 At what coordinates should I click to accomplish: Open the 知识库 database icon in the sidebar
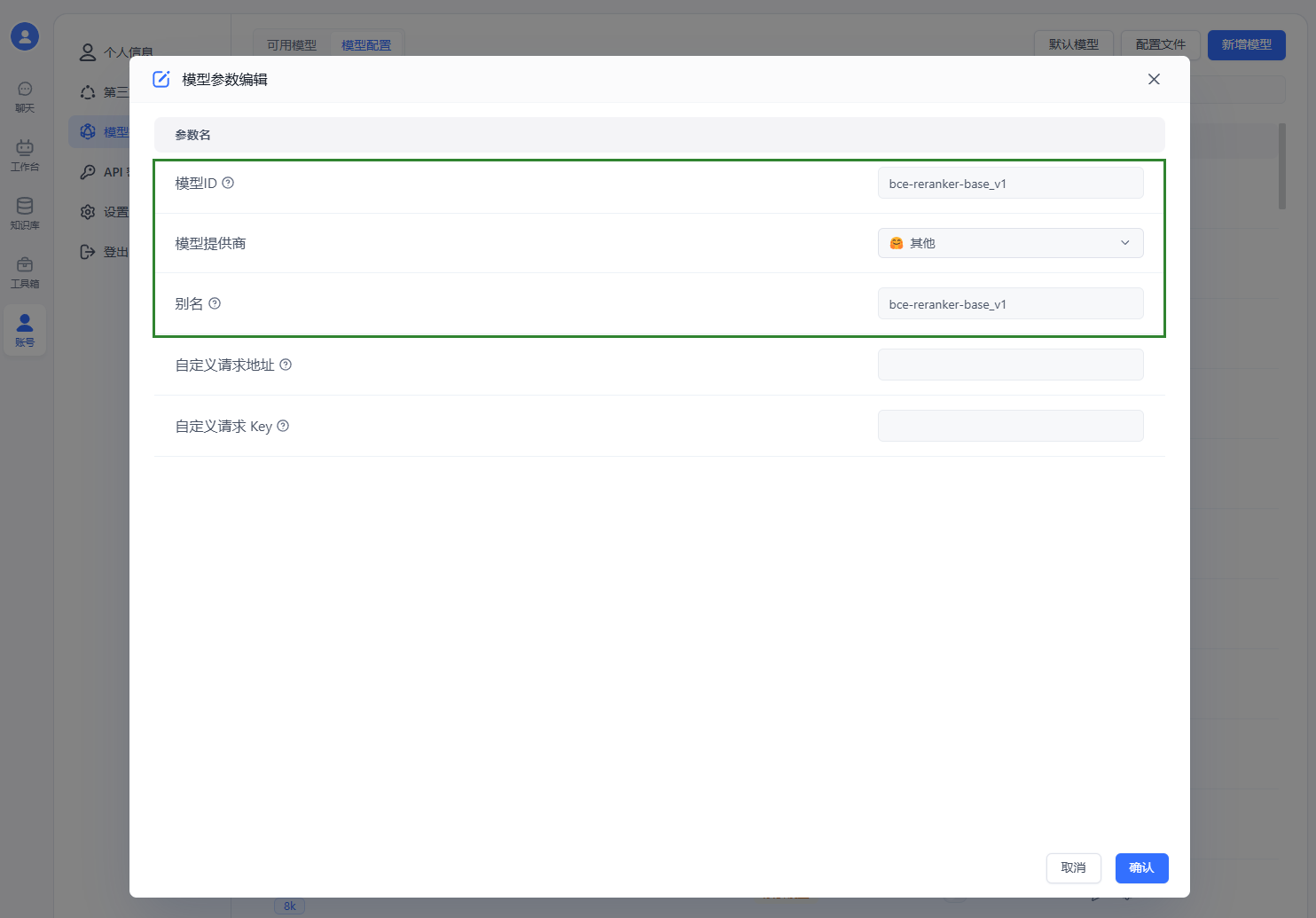click(25, 213)
